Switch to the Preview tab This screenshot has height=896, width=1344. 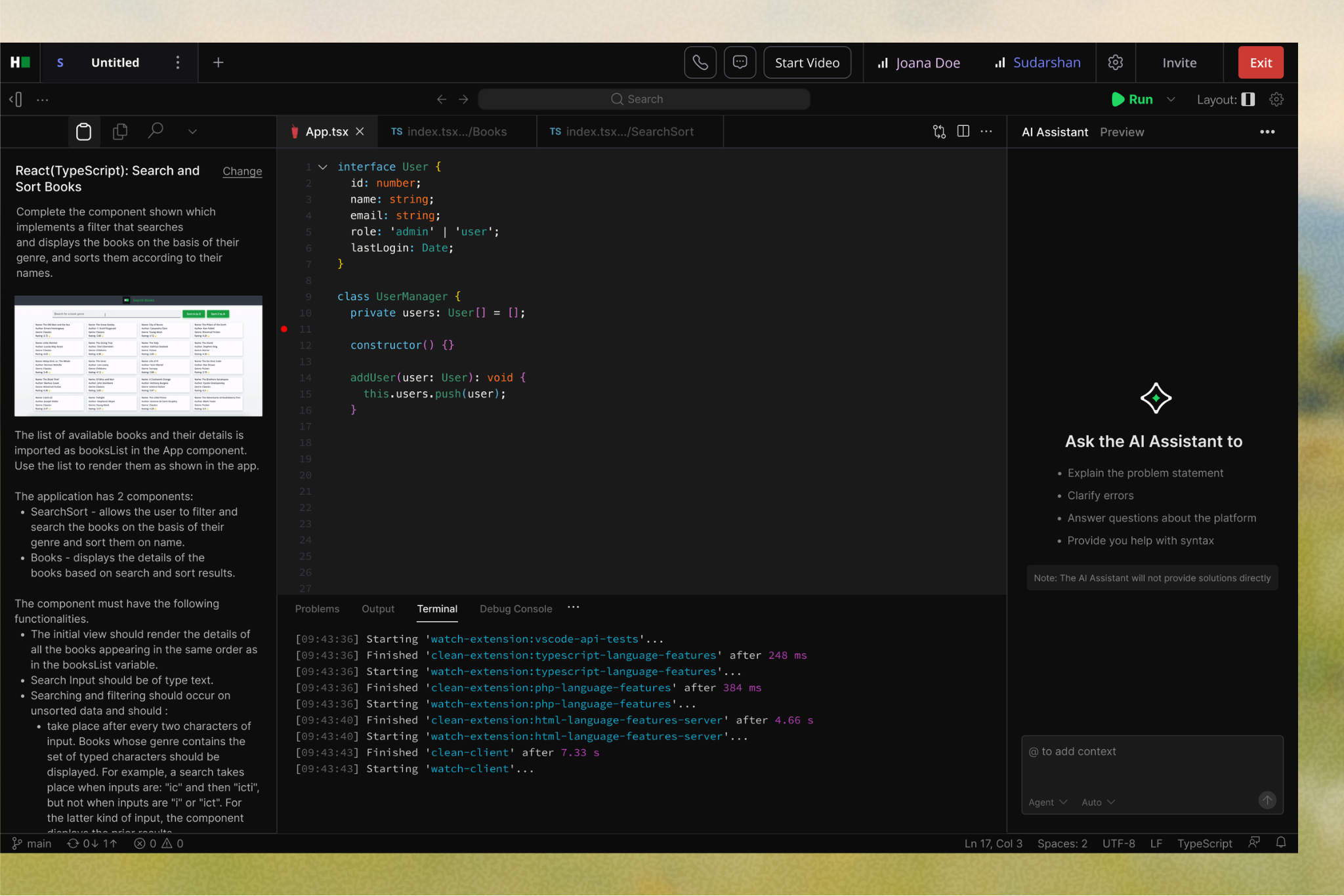[x=1122, y=132]
